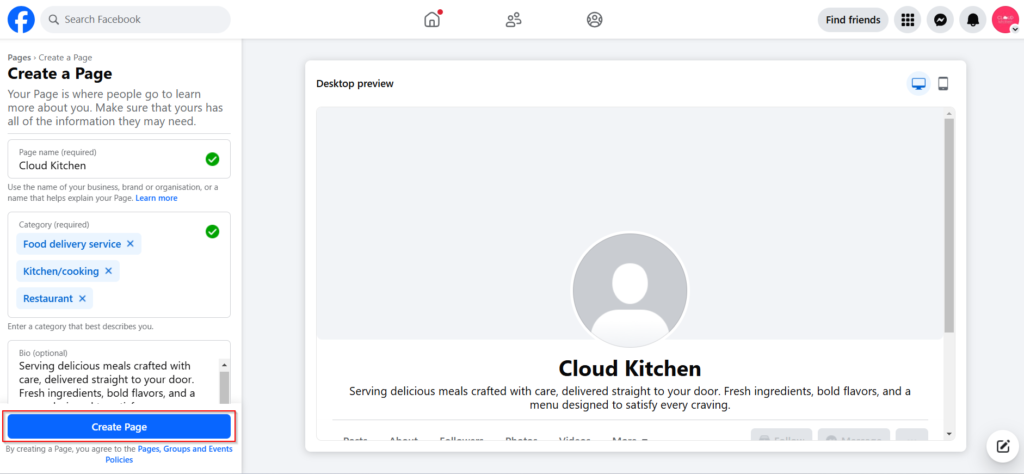Image resolution: width=1024 pixels, height=474 pixels.
Task: Go to Pages breadcrumb link
Action: (x=19, y=57)
